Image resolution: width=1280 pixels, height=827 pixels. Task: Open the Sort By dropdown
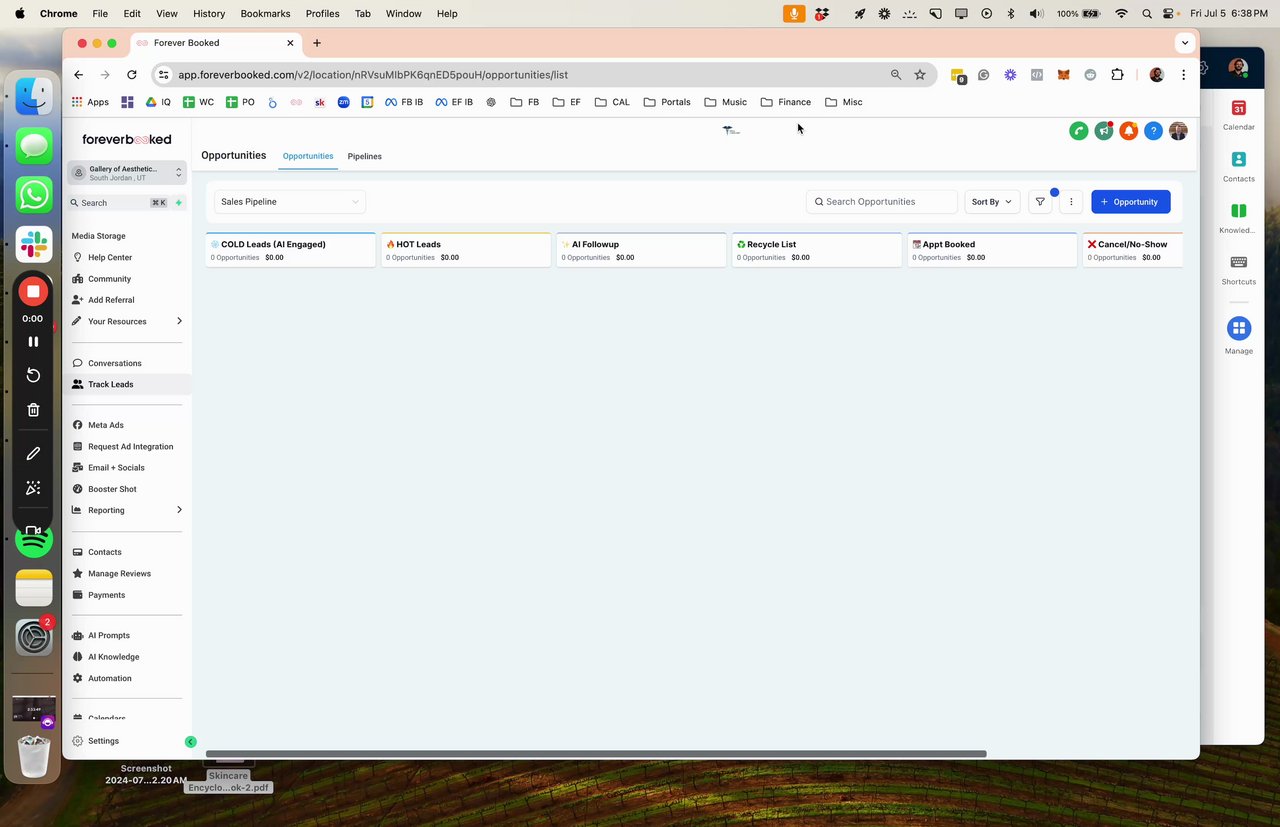coord(992,202)
